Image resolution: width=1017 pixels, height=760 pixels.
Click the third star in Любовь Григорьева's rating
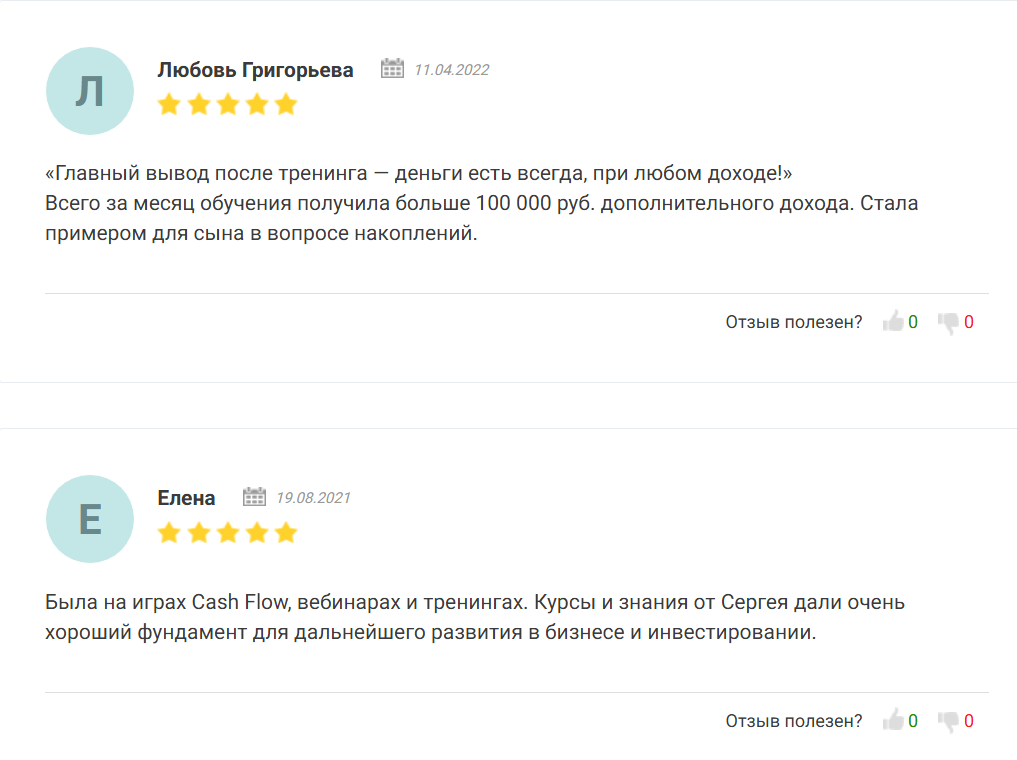tap(228, 104)
